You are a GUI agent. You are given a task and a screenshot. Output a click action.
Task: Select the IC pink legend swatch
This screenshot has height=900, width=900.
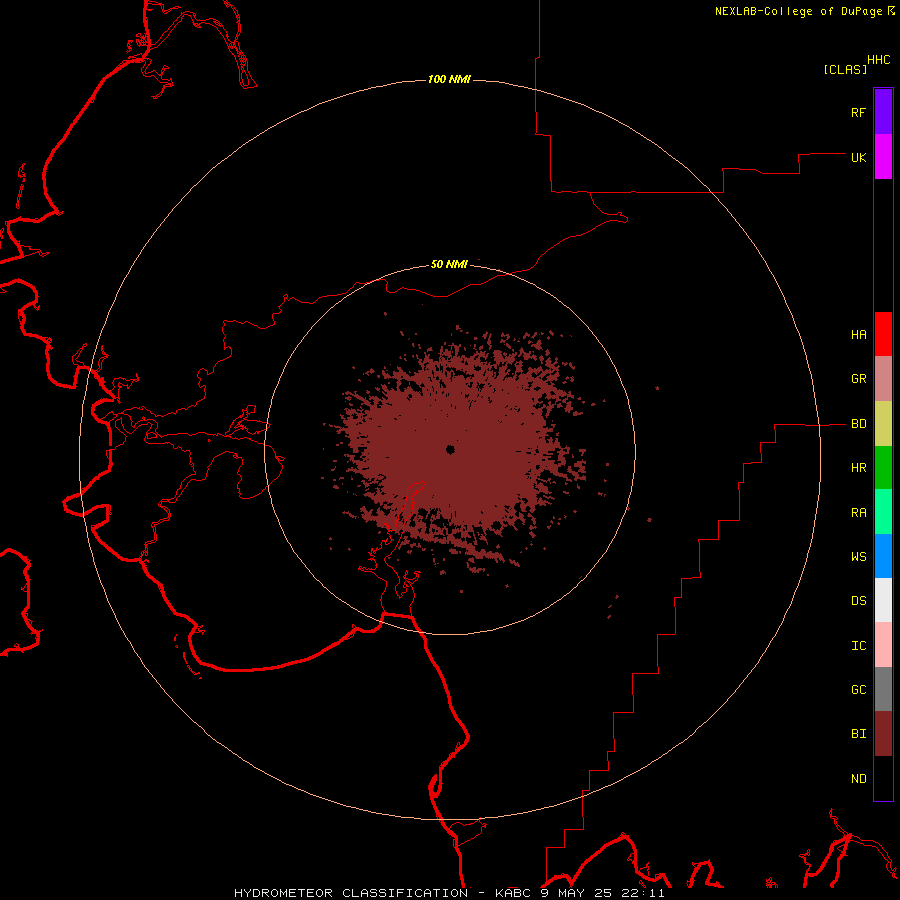883,645
